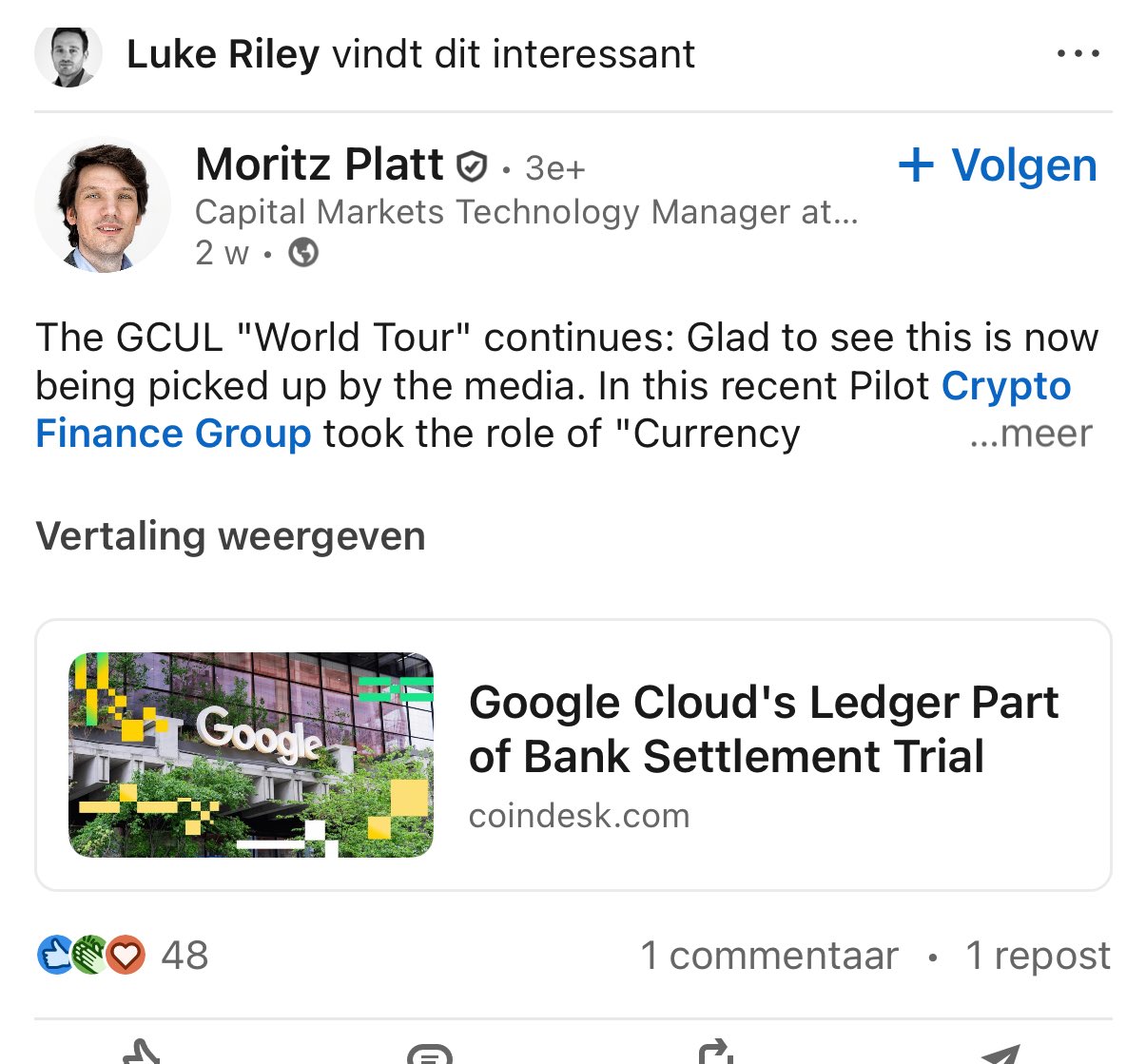This screenshot has height=1064, width=1146.
Task: Show the "1 commentaar" comments
Action: [x=768, y=956]
